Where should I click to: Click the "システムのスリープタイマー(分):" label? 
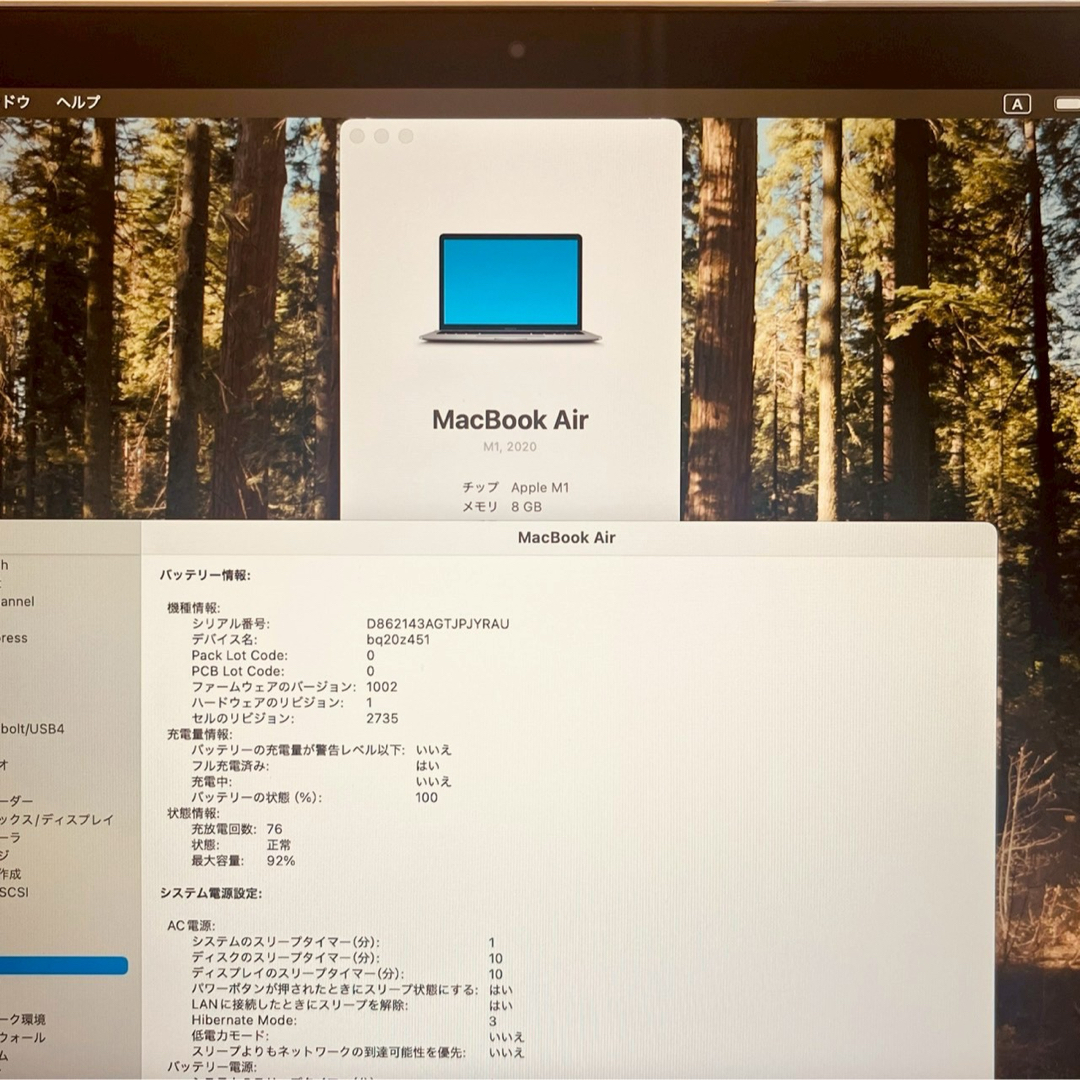pos(286,942)
